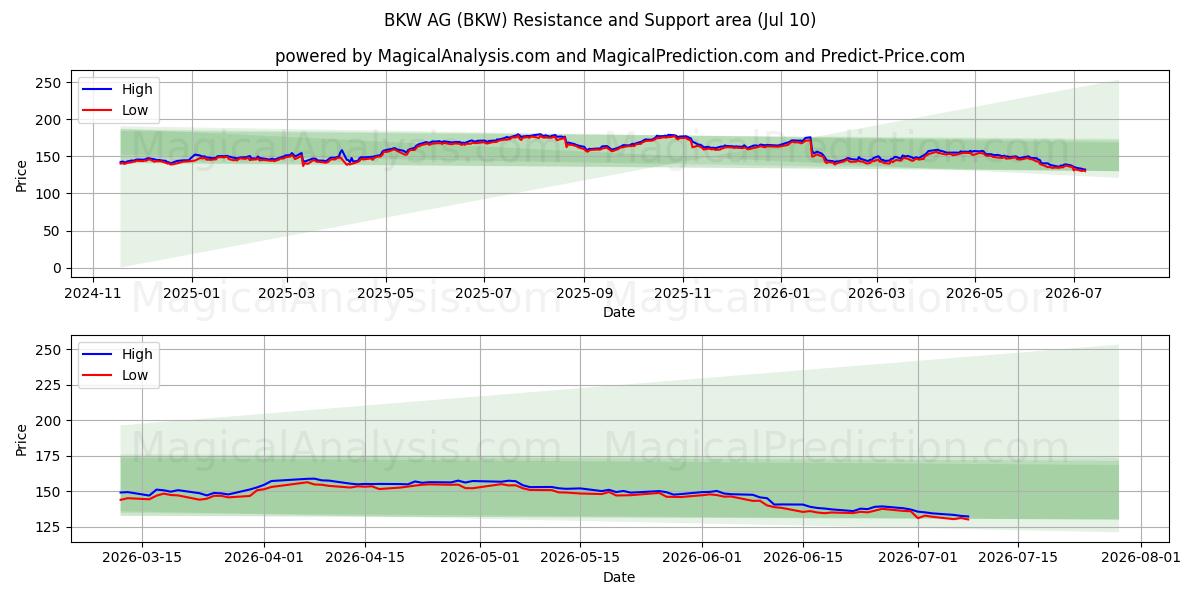This screenshot has height=600, width=1200.
Task: Click 'High' legend entry in top chart
Action: coord(137,89)
